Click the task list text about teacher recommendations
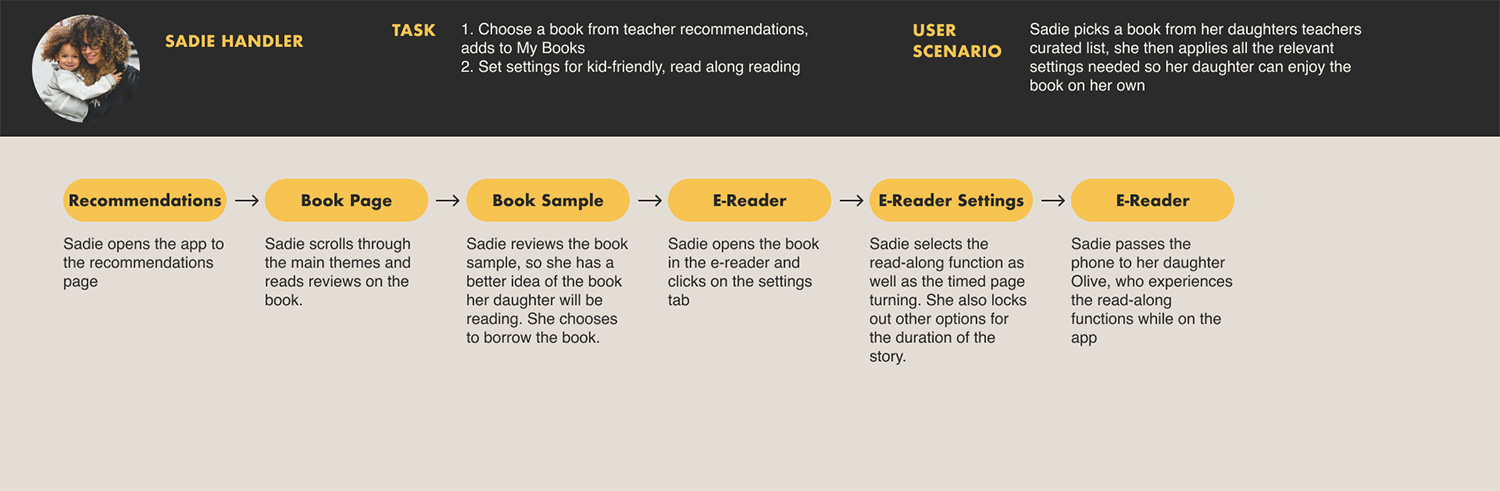This screenshot has height=491, width=1500. 634,48
